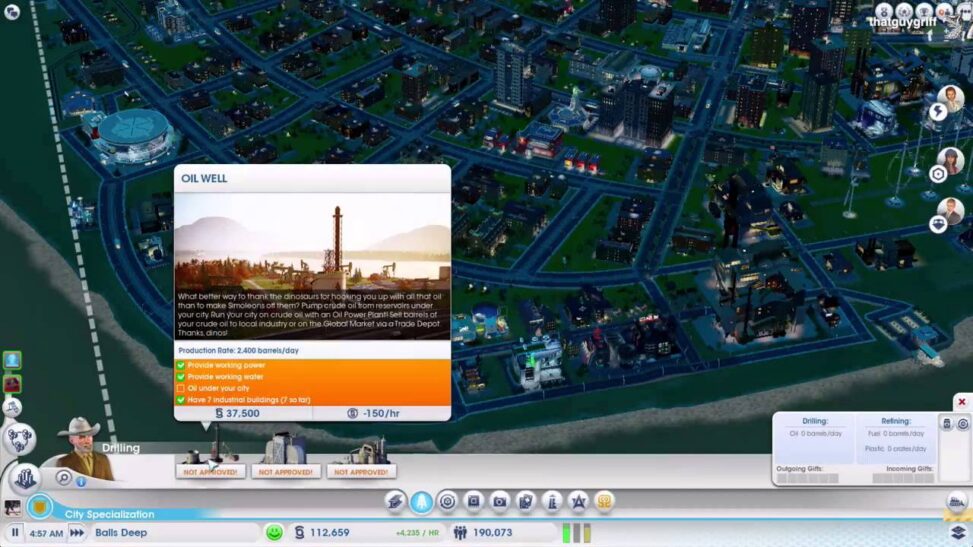This screenshot has height=547, width=973.
Task: Click the thatguygriff username text
Action: 903,22
